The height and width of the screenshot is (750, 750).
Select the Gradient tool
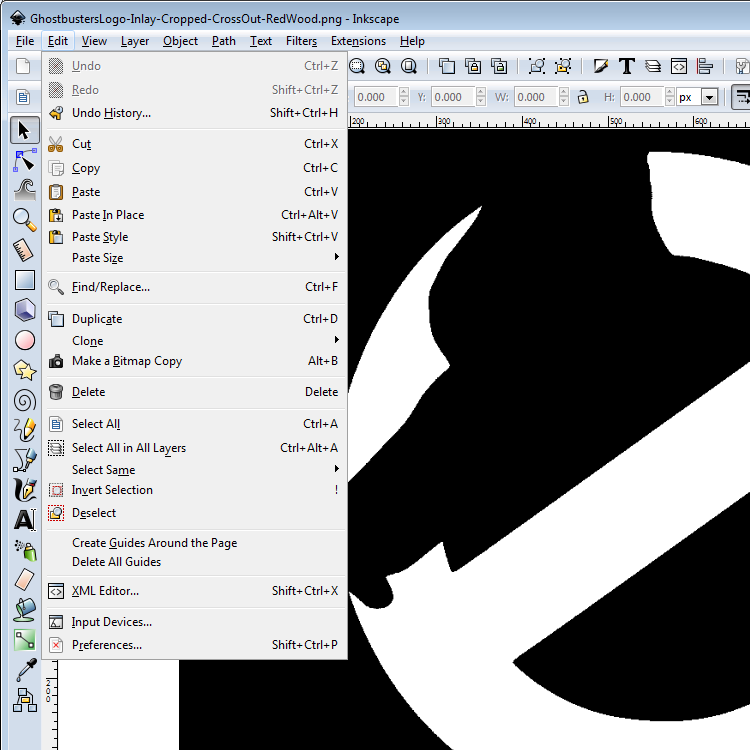[x=24, y=640]
